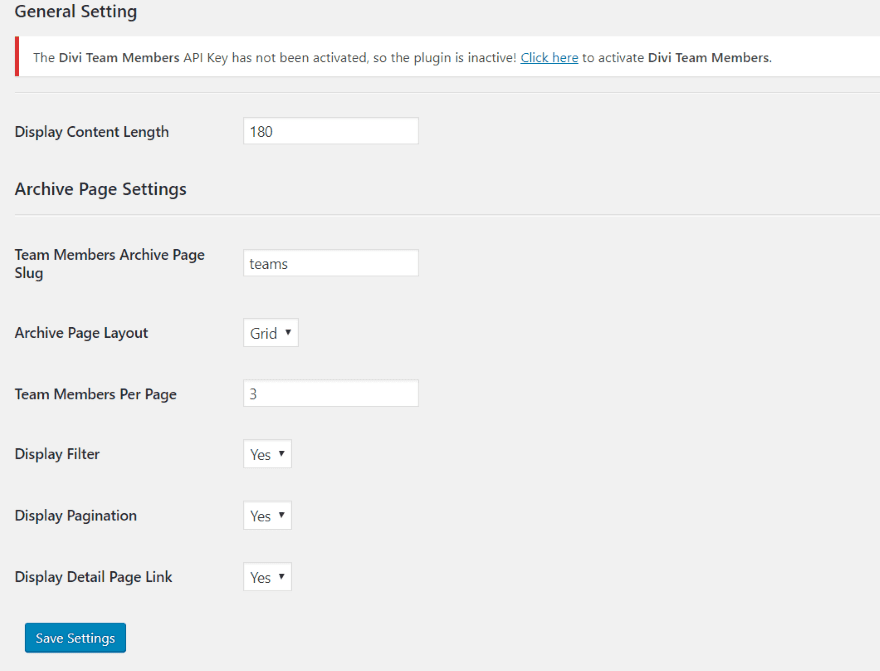Image resolution: width=880 pixels, height=671 pixels.
Task: Click the General Setting heading
Action: click(x=76, y=13)
